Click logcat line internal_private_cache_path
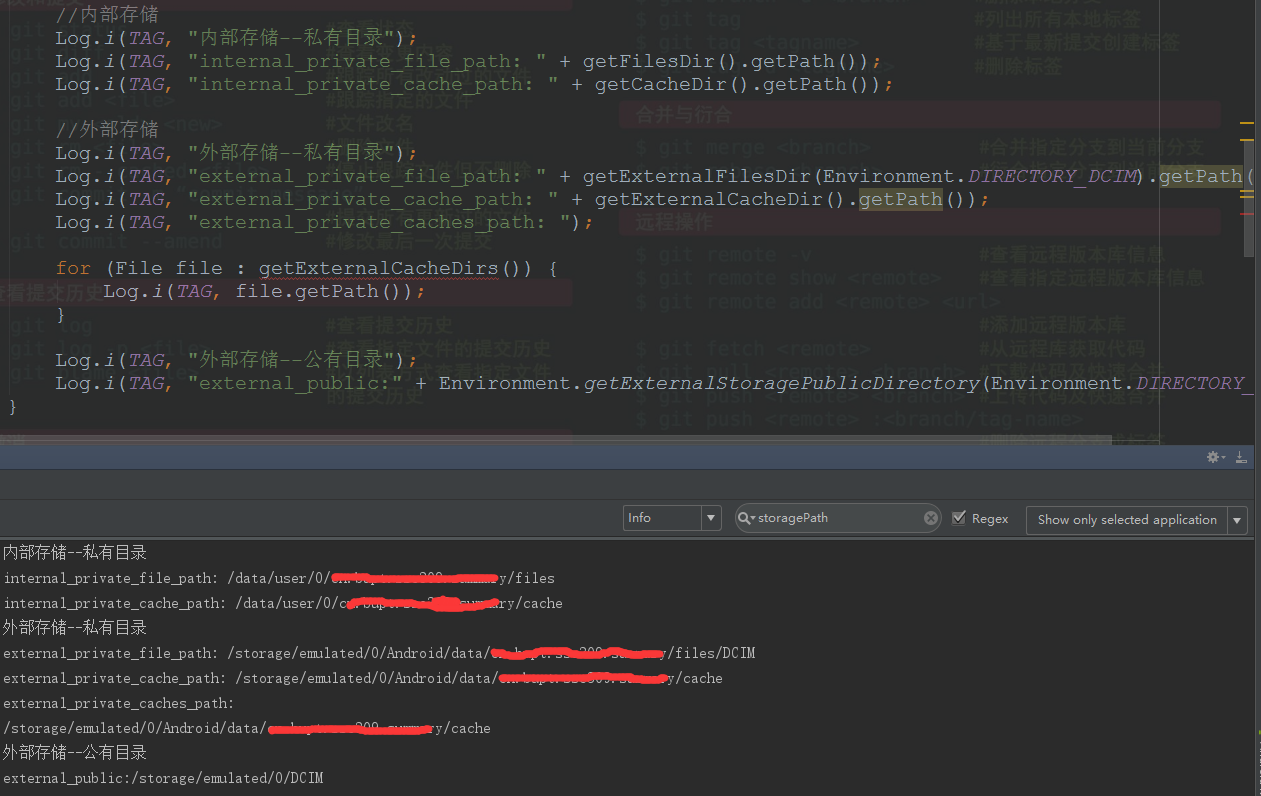Viewport: 1261px width, 796px height. 283,603
